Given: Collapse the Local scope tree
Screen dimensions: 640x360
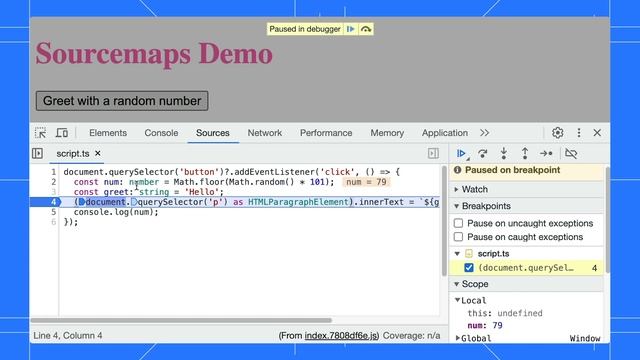Looking at the screenshot, I should [458, 300].
